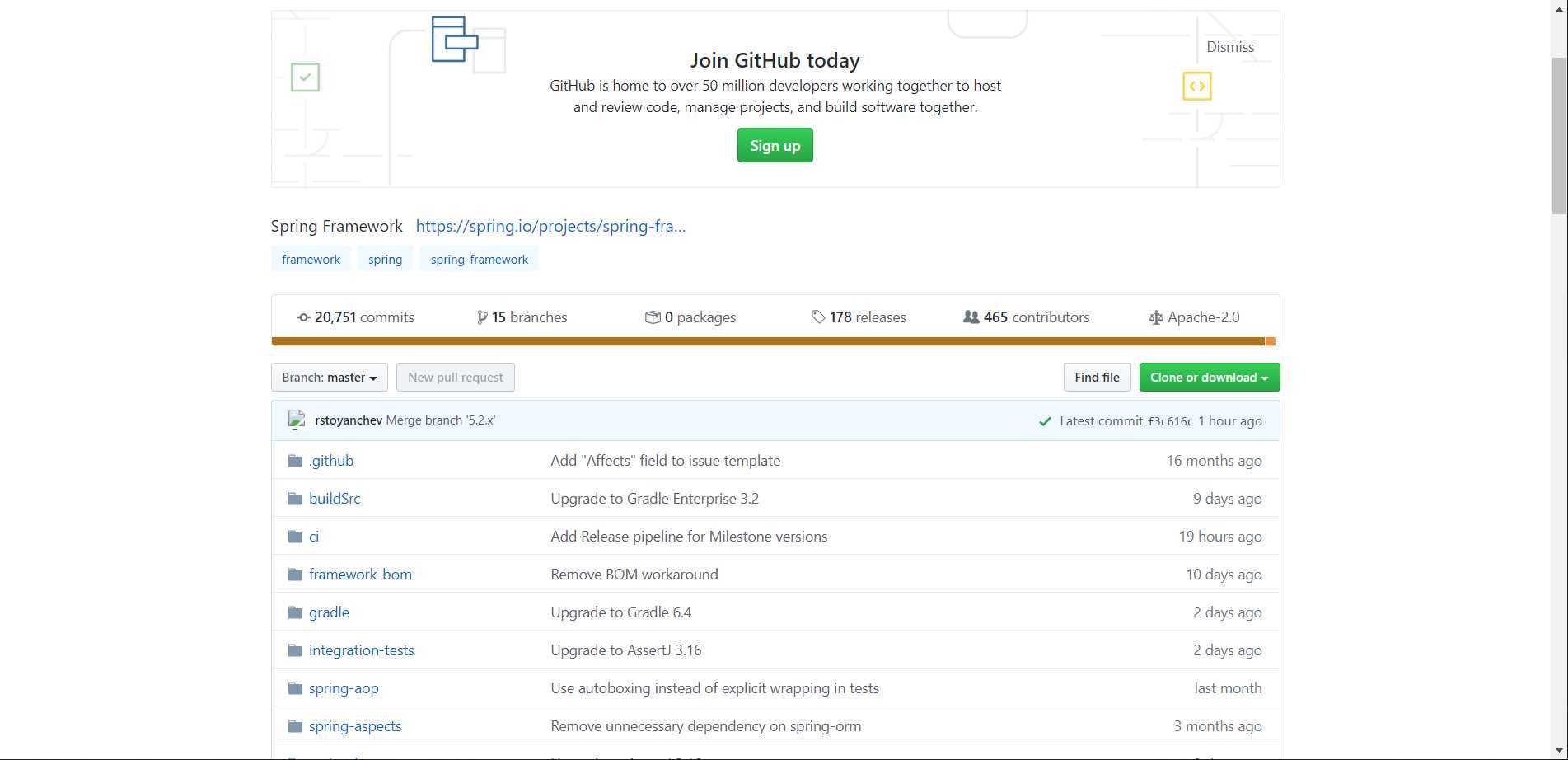
Task: Select the spring-framework topic tag
Action: click(479, 260)
